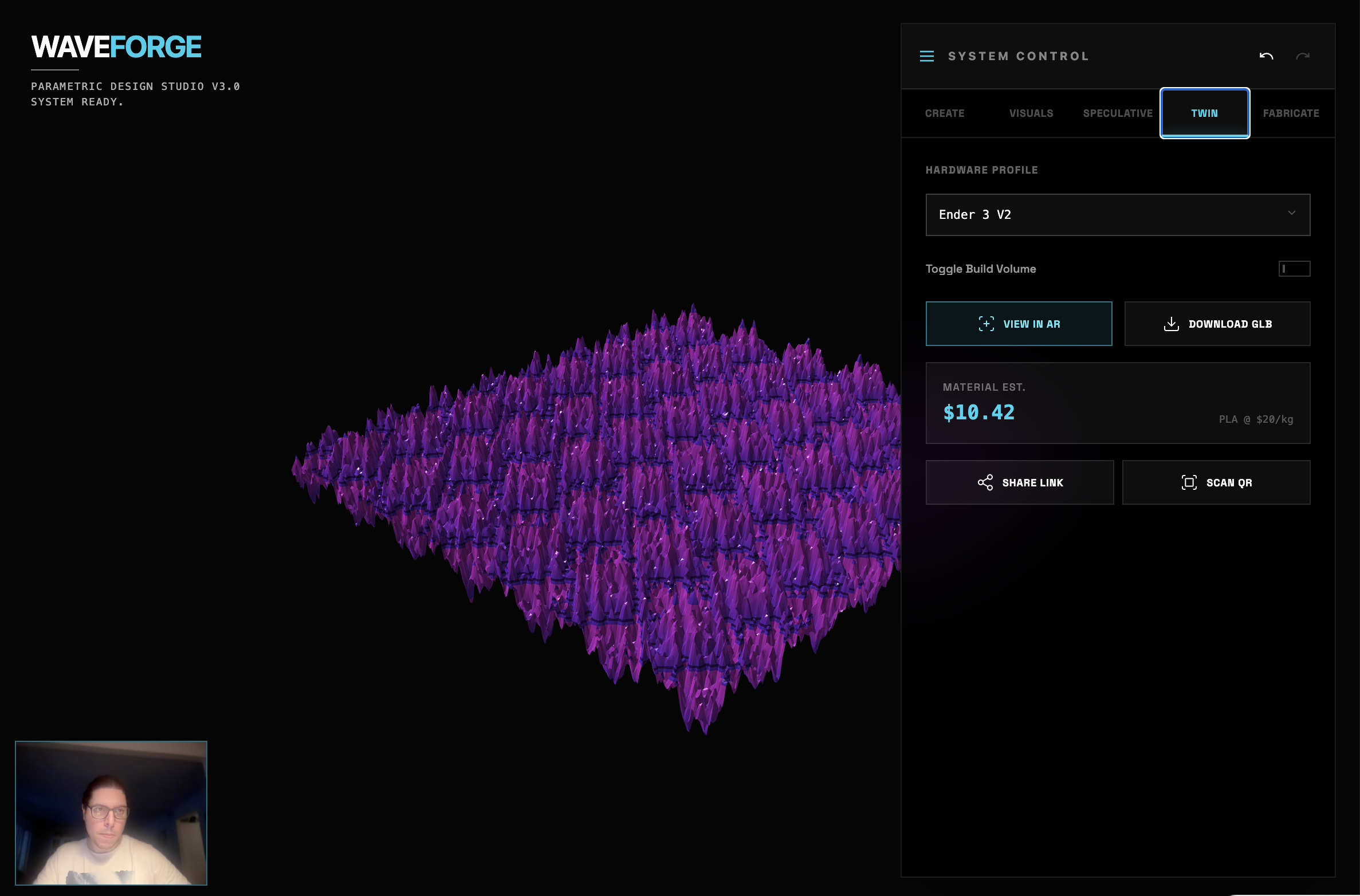Click the share nodes icon
Screen dimensions: 1360x896
click(985, 482)
